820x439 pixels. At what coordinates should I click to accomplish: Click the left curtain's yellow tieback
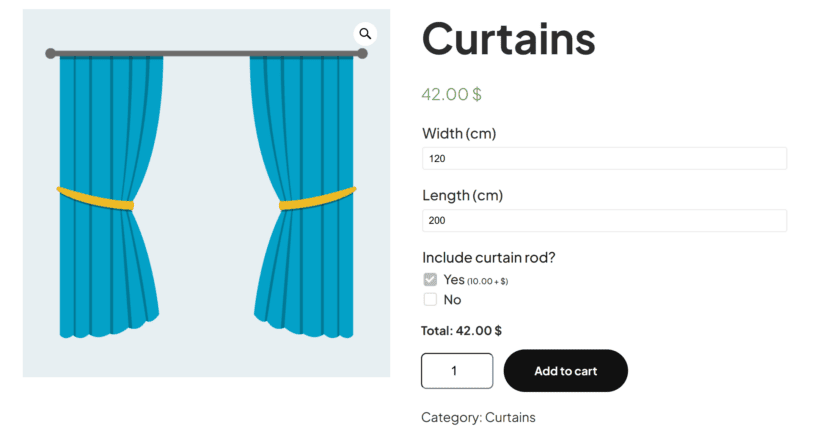click(x=95, y=198)
